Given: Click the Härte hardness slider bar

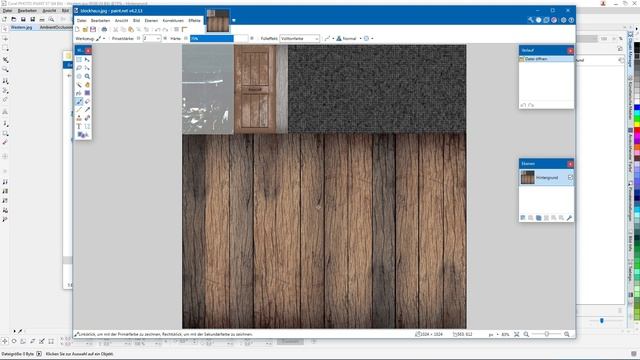Looking at the screenshot, I should click(x=219, y=38).
